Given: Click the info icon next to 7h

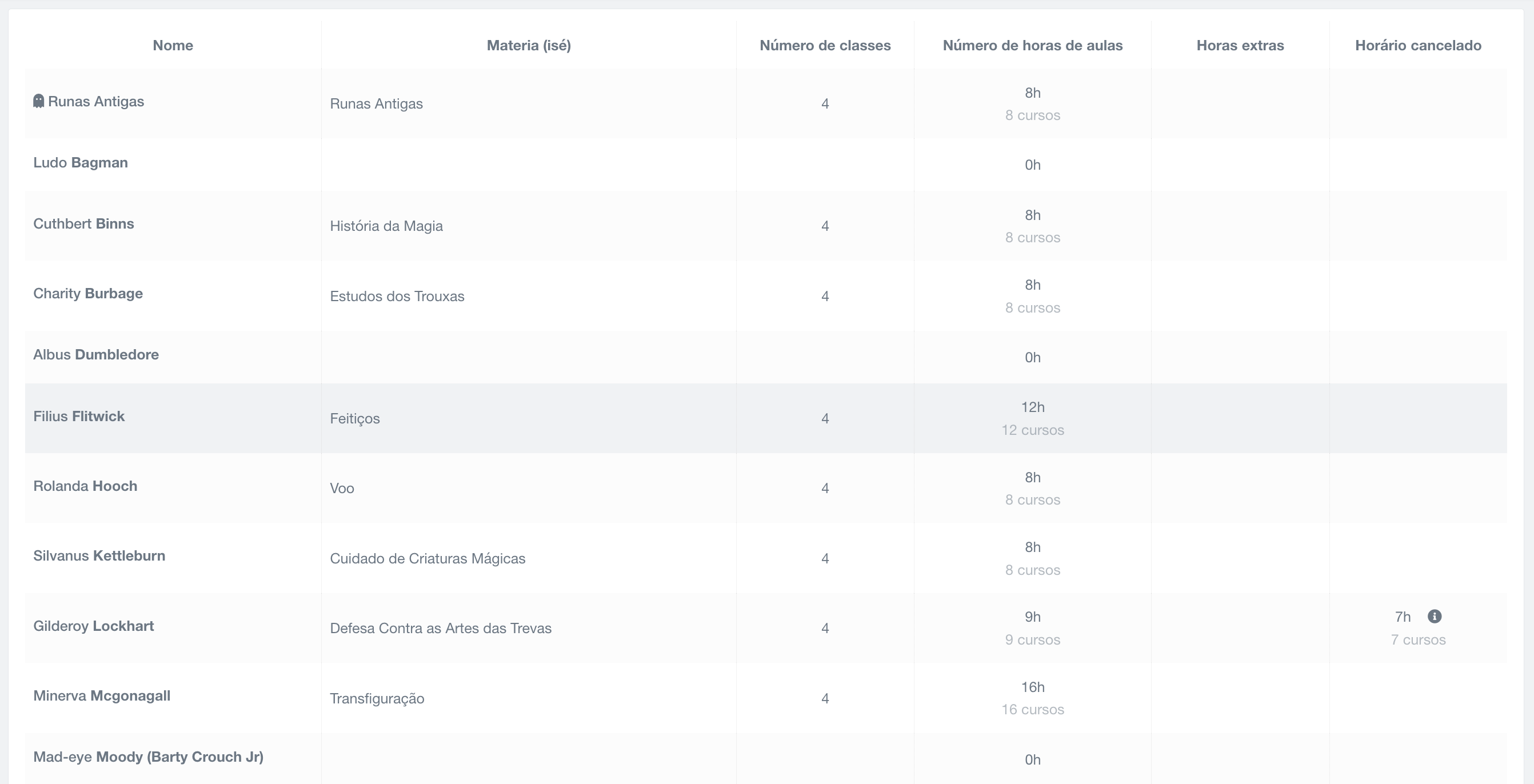Looking at the screenshot, I should tap(1435, 616).
